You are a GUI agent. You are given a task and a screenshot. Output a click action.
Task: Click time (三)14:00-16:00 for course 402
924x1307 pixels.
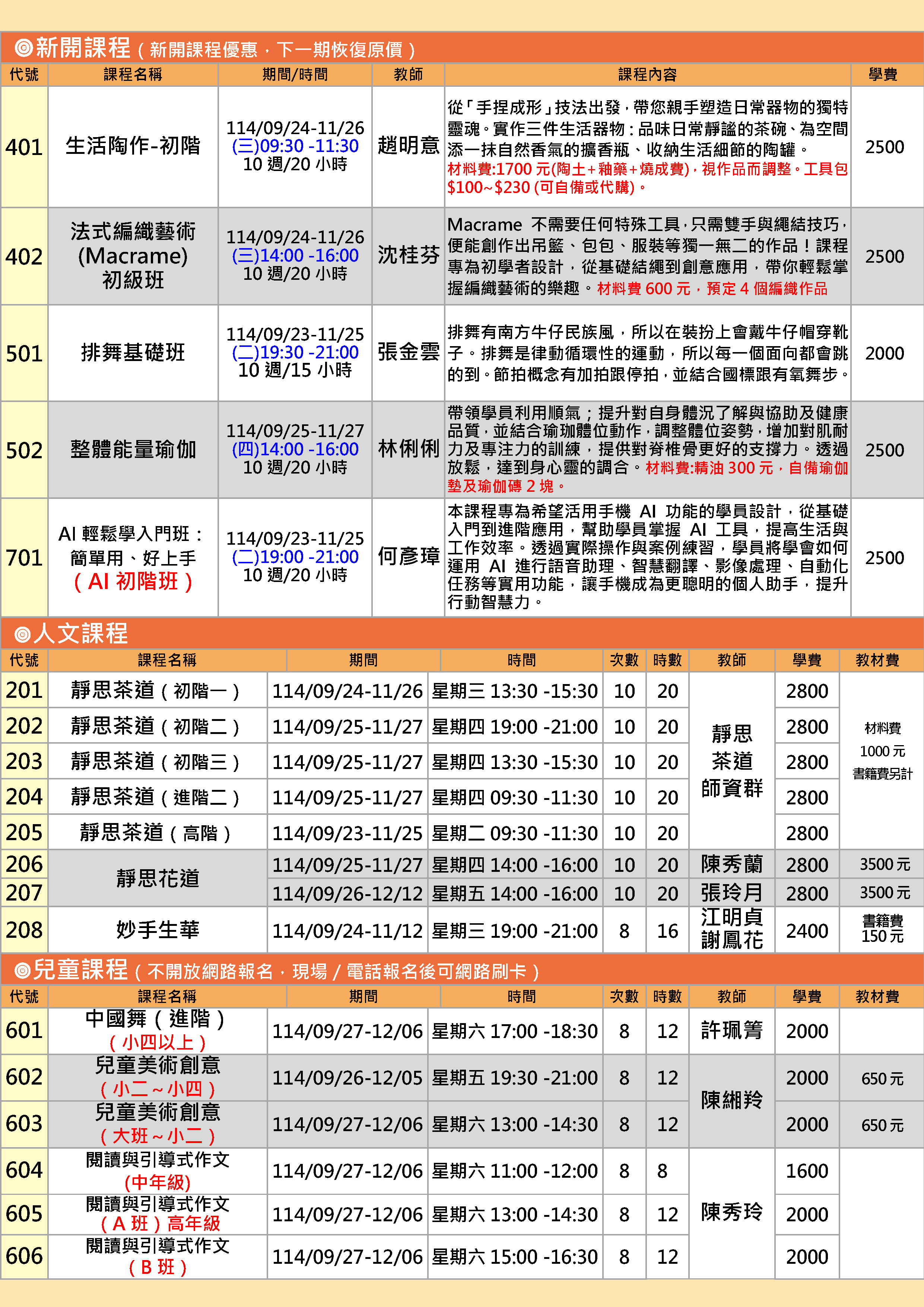point(295,255)
